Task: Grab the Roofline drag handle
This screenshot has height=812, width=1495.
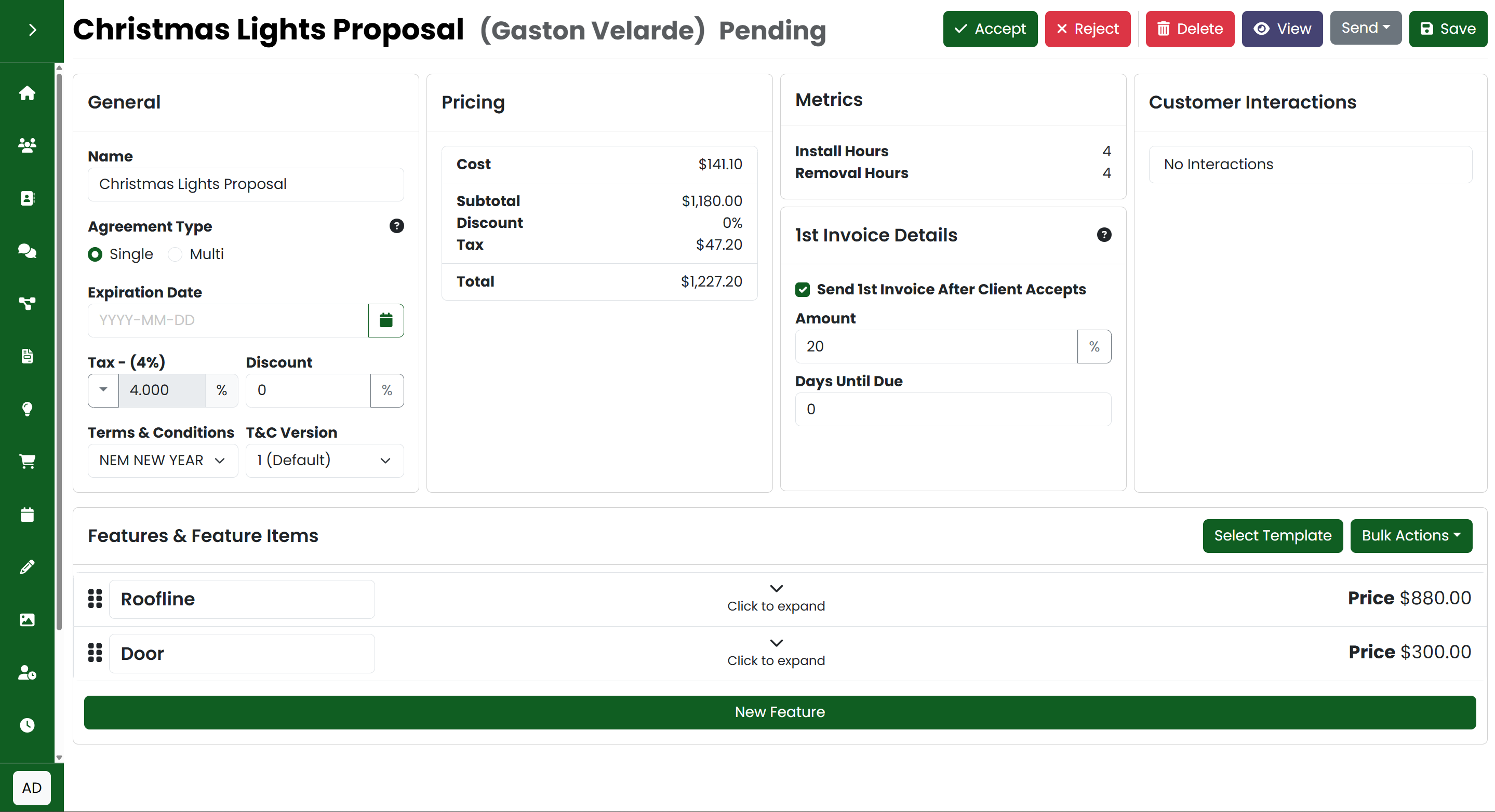Action: point(95,599)
